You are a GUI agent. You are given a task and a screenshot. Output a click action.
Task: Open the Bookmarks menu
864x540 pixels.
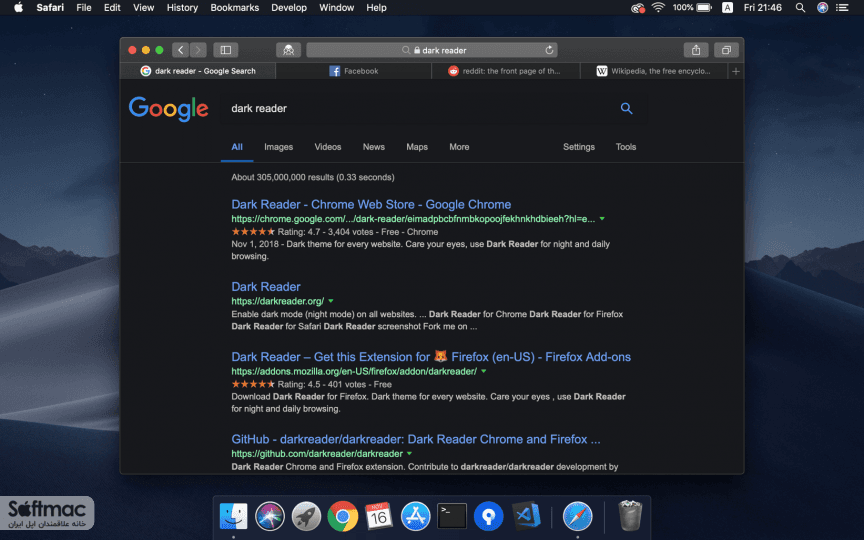tap(235, 8)
